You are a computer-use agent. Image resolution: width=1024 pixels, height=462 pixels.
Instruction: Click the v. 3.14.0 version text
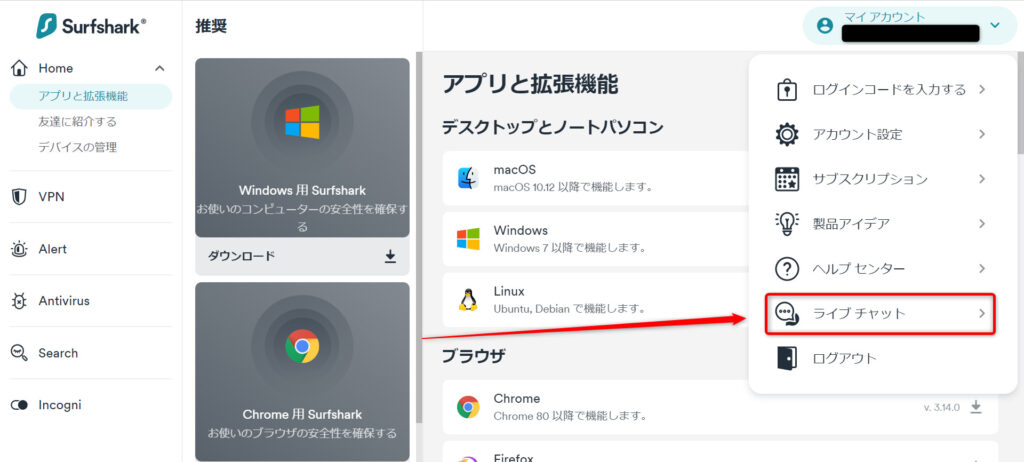click(942, 407)
